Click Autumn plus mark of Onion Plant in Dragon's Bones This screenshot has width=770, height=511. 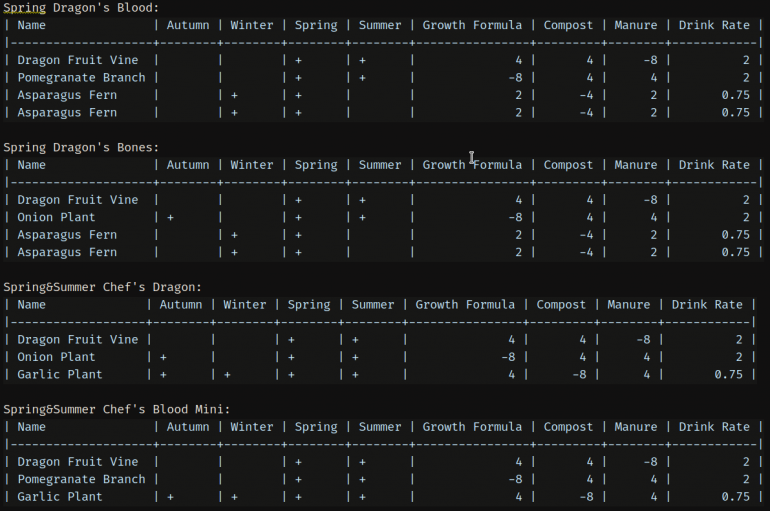[170, 217]
